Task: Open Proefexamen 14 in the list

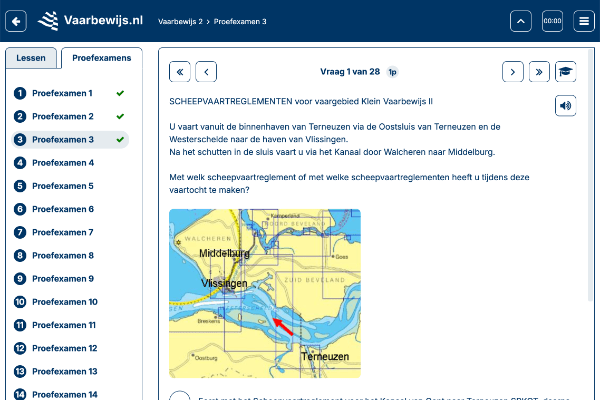Action: coord(70,394)
